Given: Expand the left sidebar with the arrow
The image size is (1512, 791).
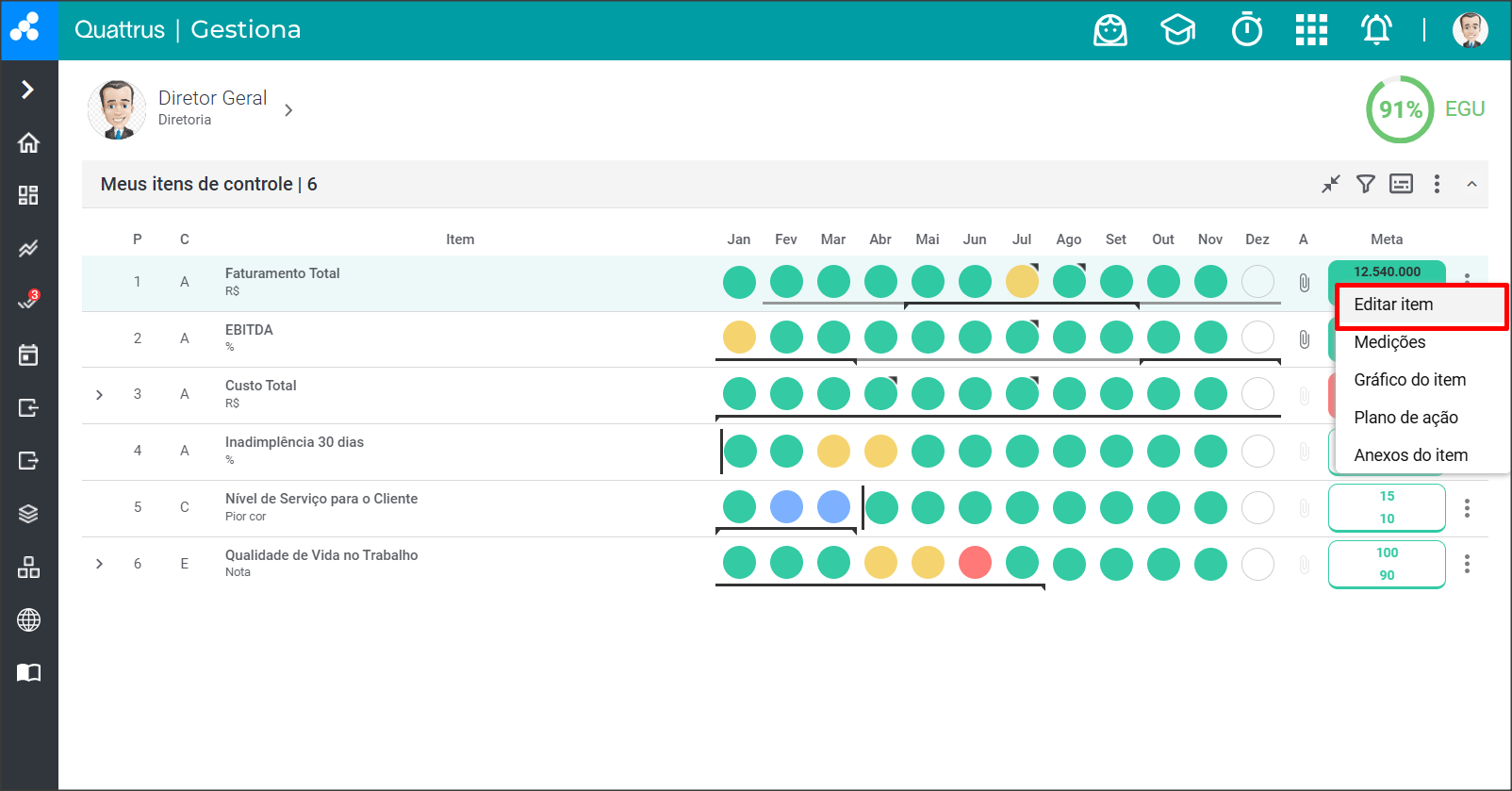Looking at the screenshot, I should pyautogui.click(x=28, y=90).
